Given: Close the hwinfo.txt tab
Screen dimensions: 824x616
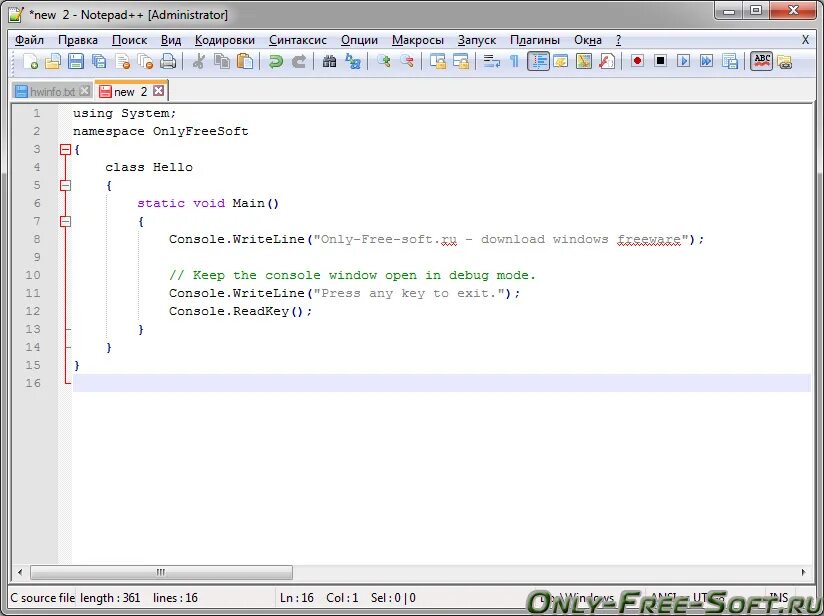Looking at the screenshot, I should click(85, 91).
